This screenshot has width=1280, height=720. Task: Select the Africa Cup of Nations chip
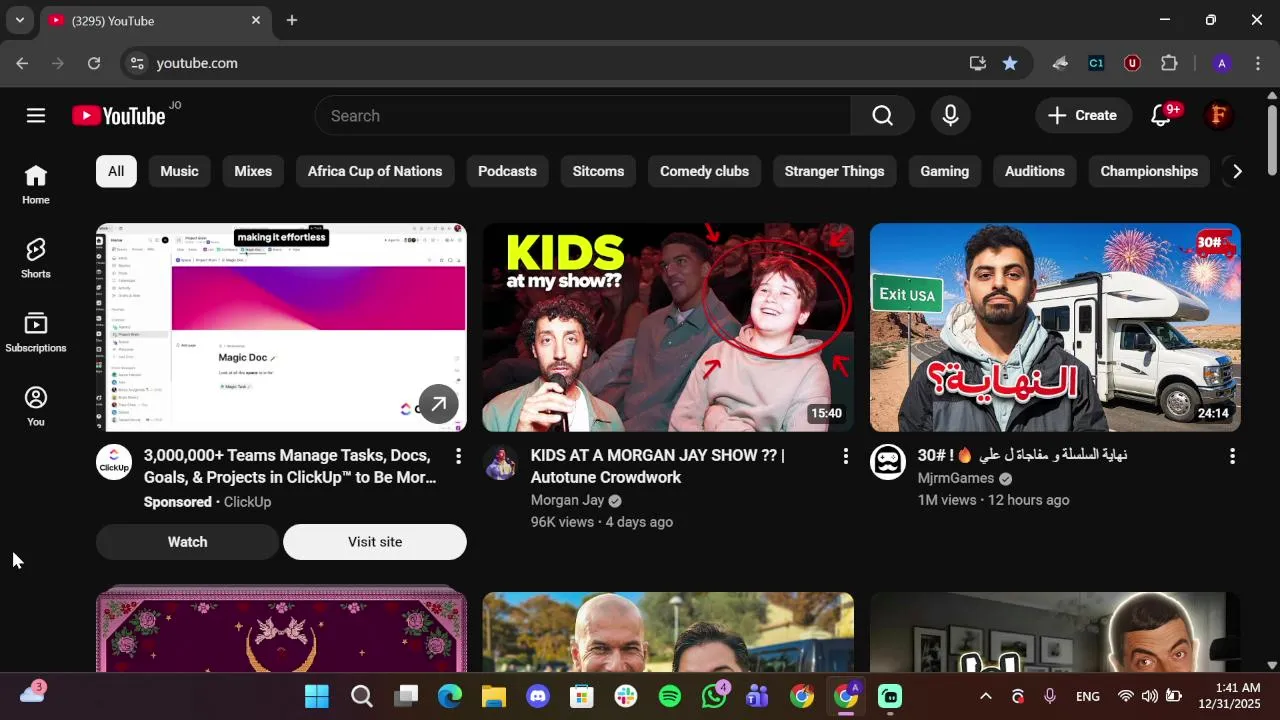375,171
